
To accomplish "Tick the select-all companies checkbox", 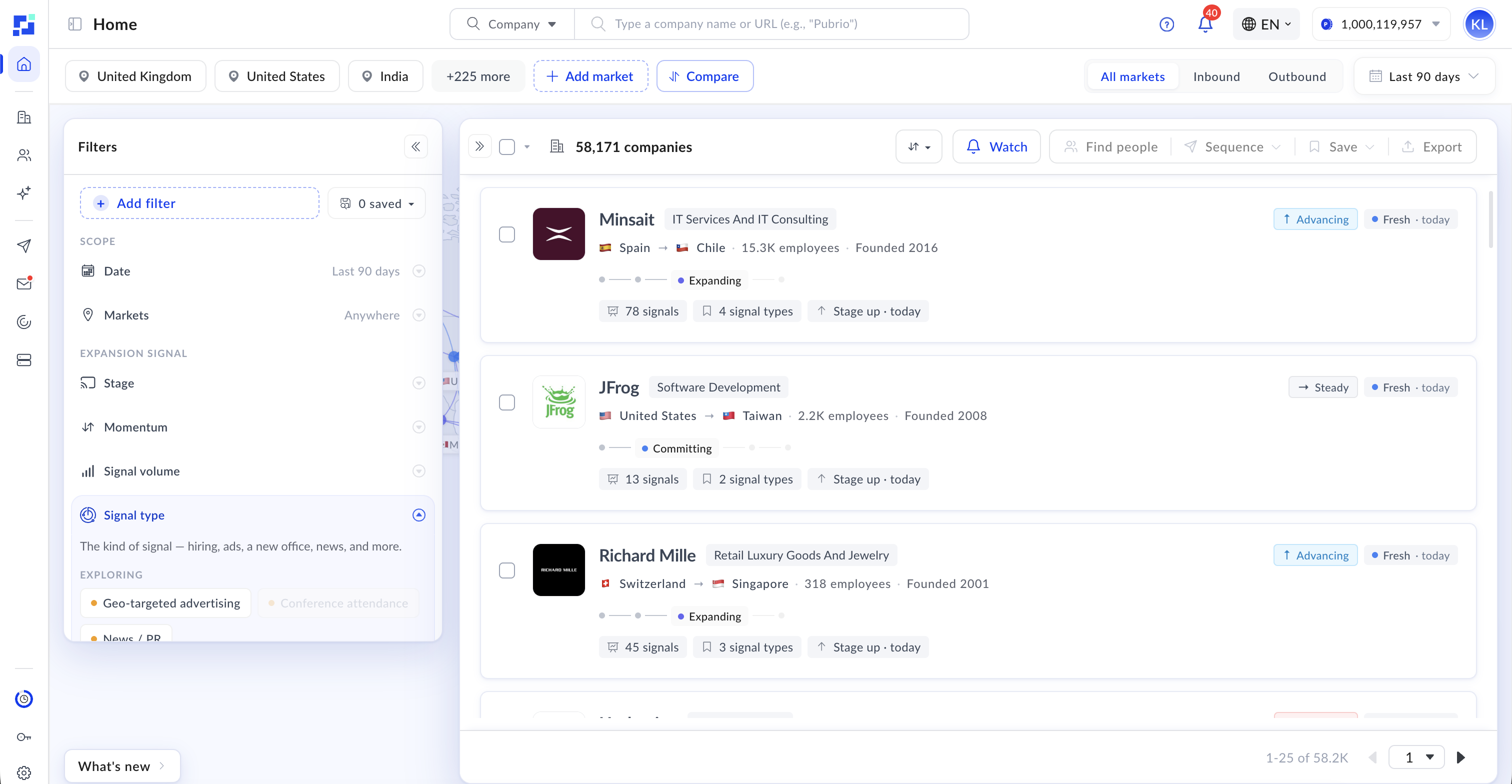I will 507,146.
